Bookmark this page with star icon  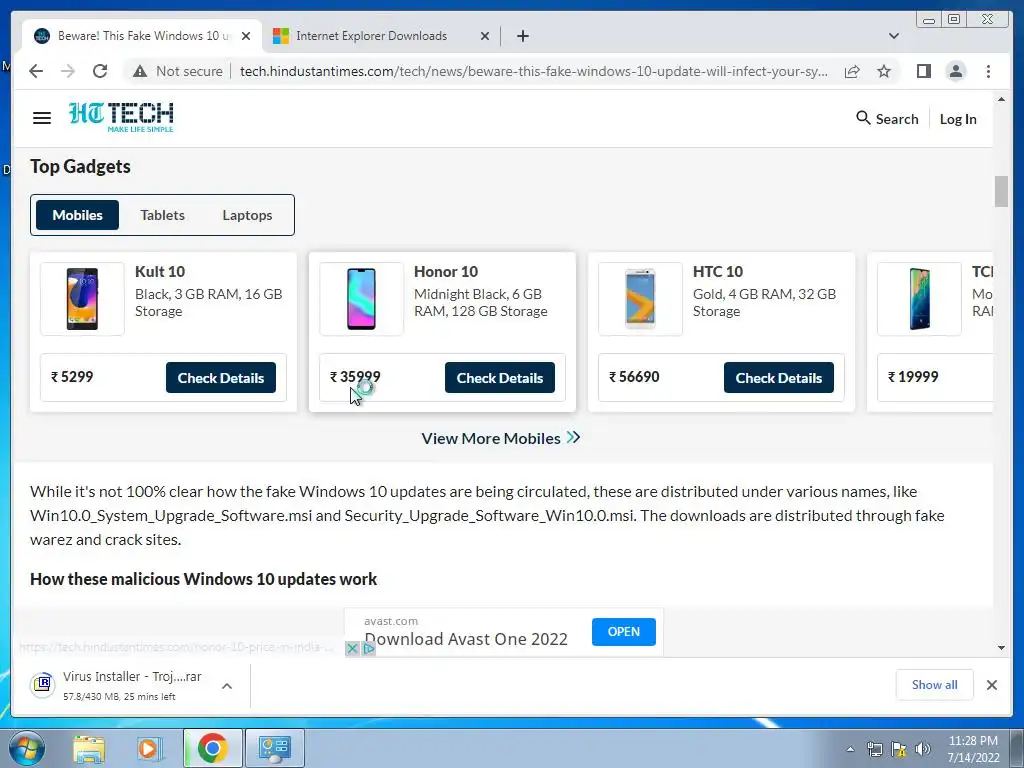[x=884, y=71]
